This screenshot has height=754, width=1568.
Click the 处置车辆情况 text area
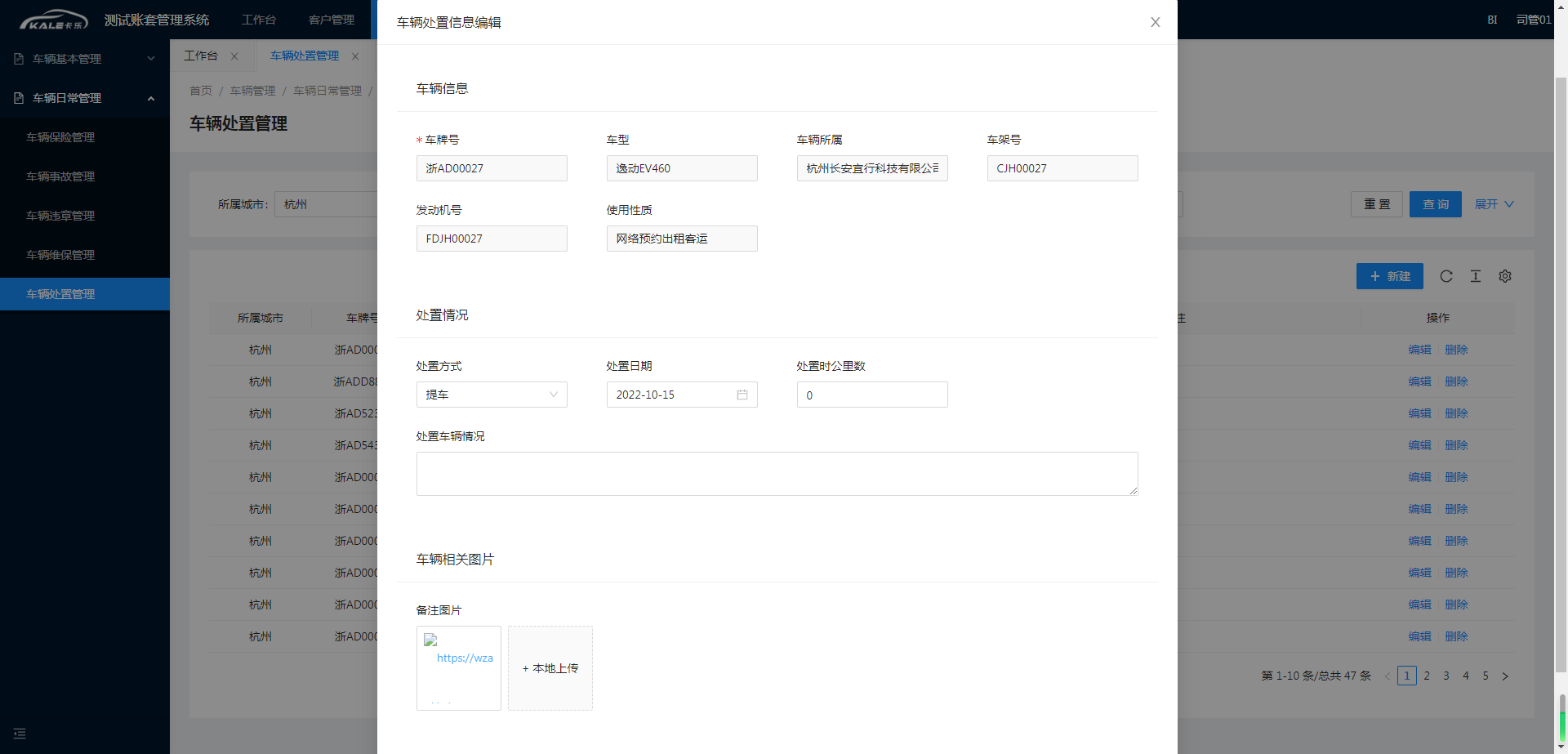point(777,474)
